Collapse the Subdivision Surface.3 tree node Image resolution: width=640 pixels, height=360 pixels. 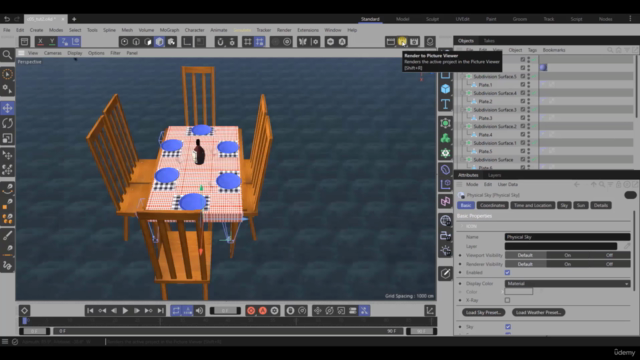point(462,110)
